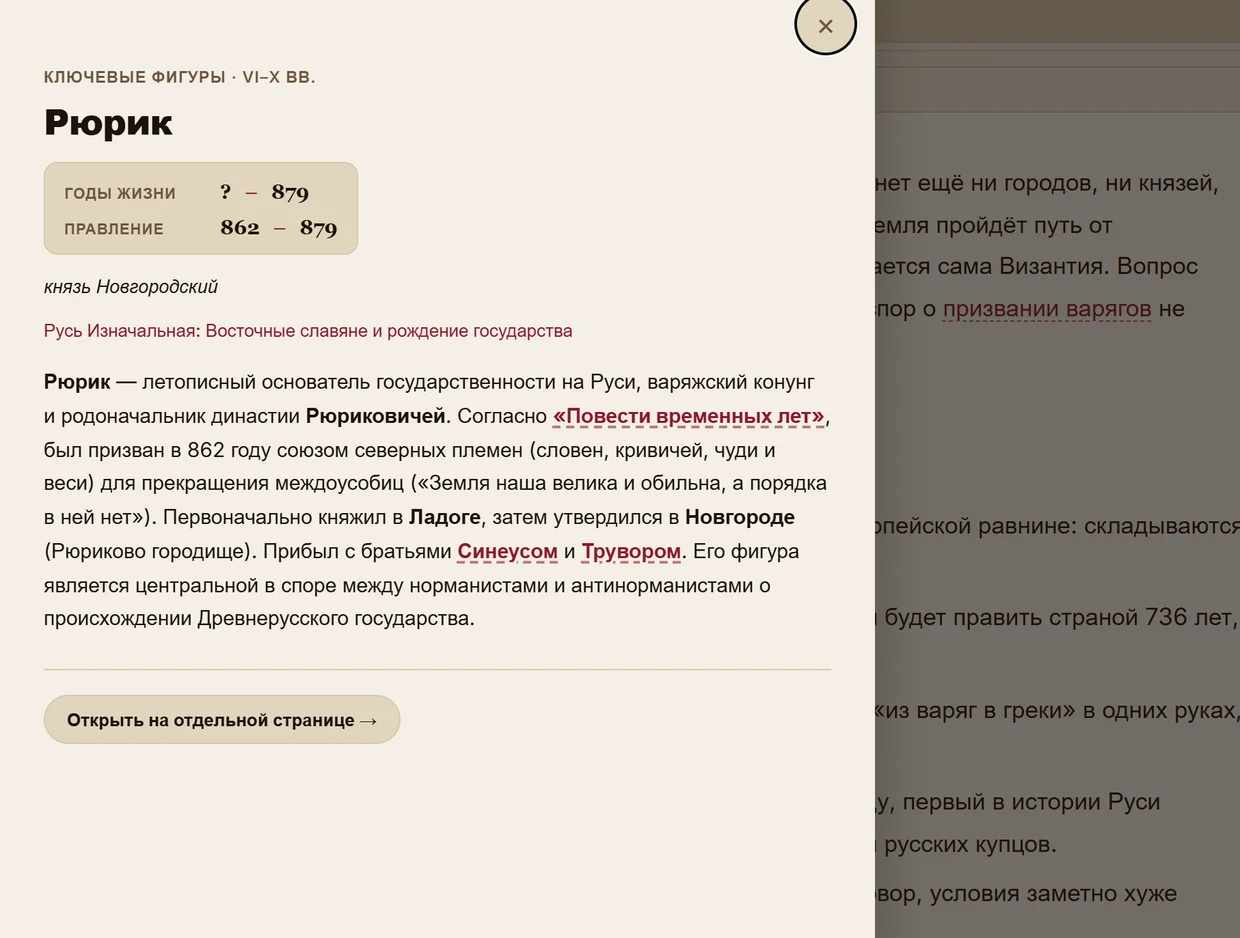
Task: Click 'Ключевые фигуры · VI–X вв.' label
Action: pos(180,77)
